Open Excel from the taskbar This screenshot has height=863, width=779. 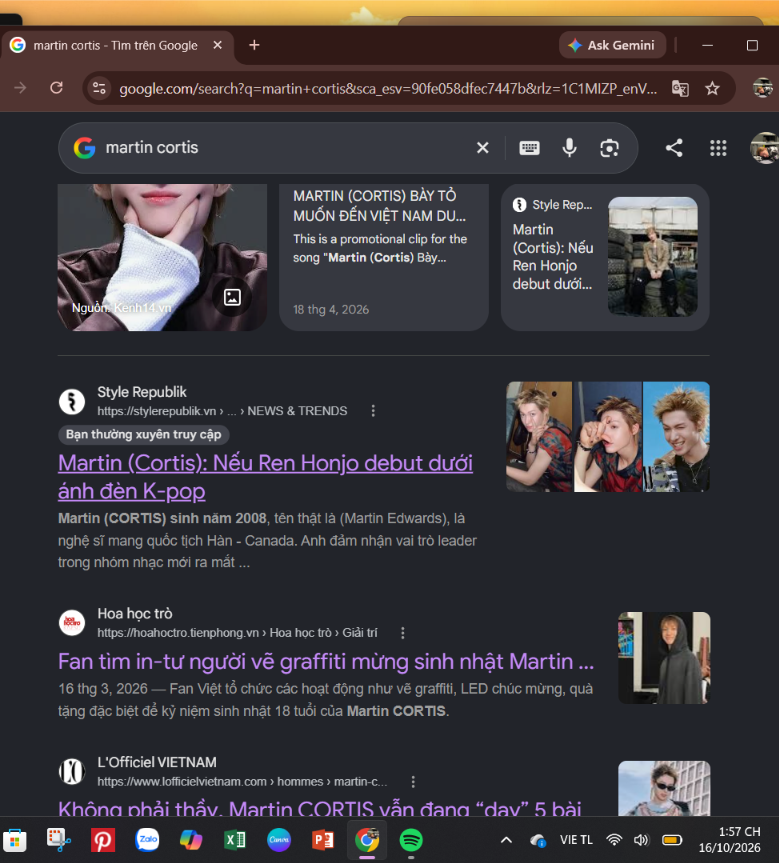[235, 840]
